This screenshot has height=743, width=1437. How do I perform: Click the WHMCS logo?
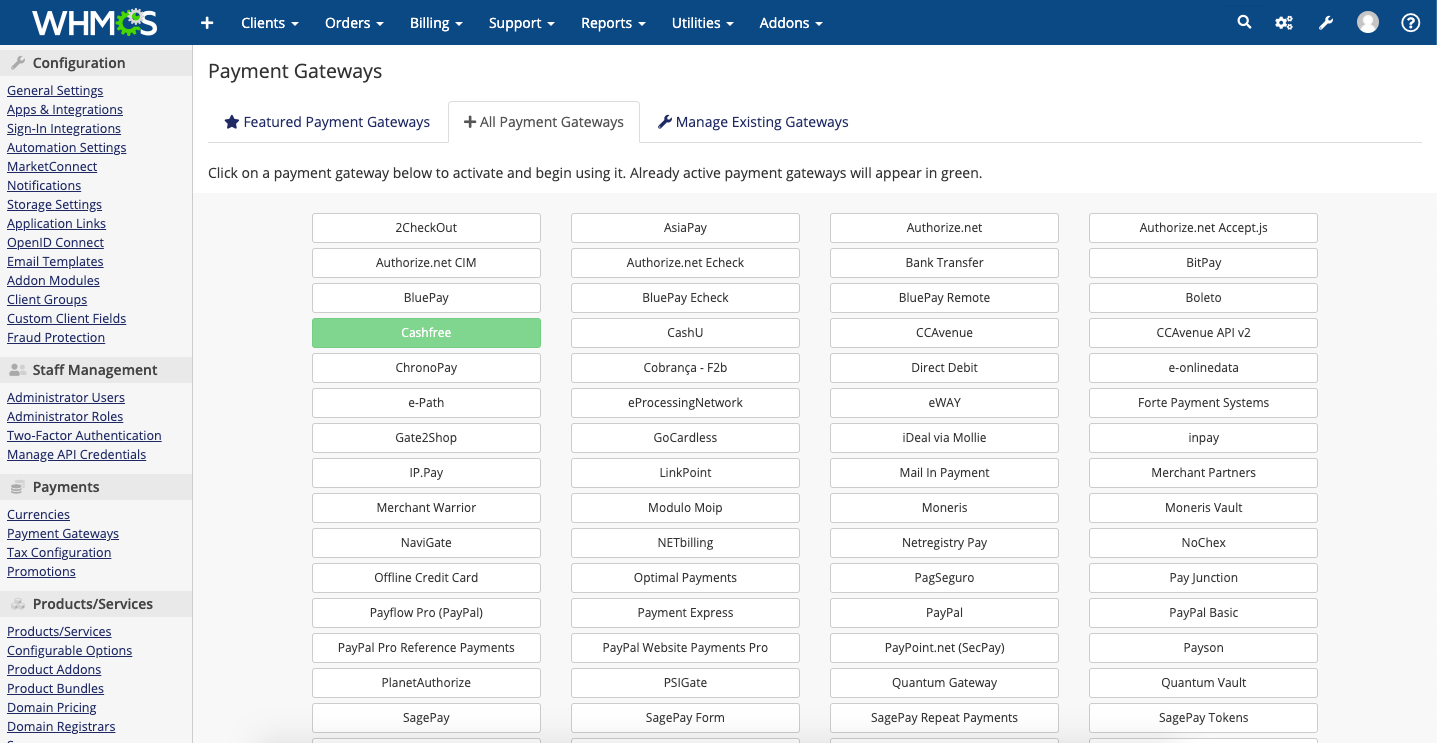pyautogui.click(x=96, y=22)
